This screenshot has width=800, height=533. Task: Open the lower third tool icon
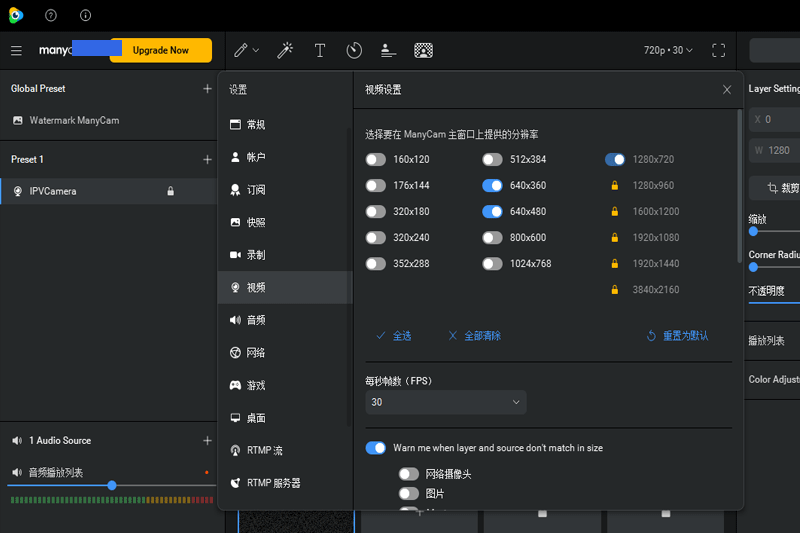(388, 50)
